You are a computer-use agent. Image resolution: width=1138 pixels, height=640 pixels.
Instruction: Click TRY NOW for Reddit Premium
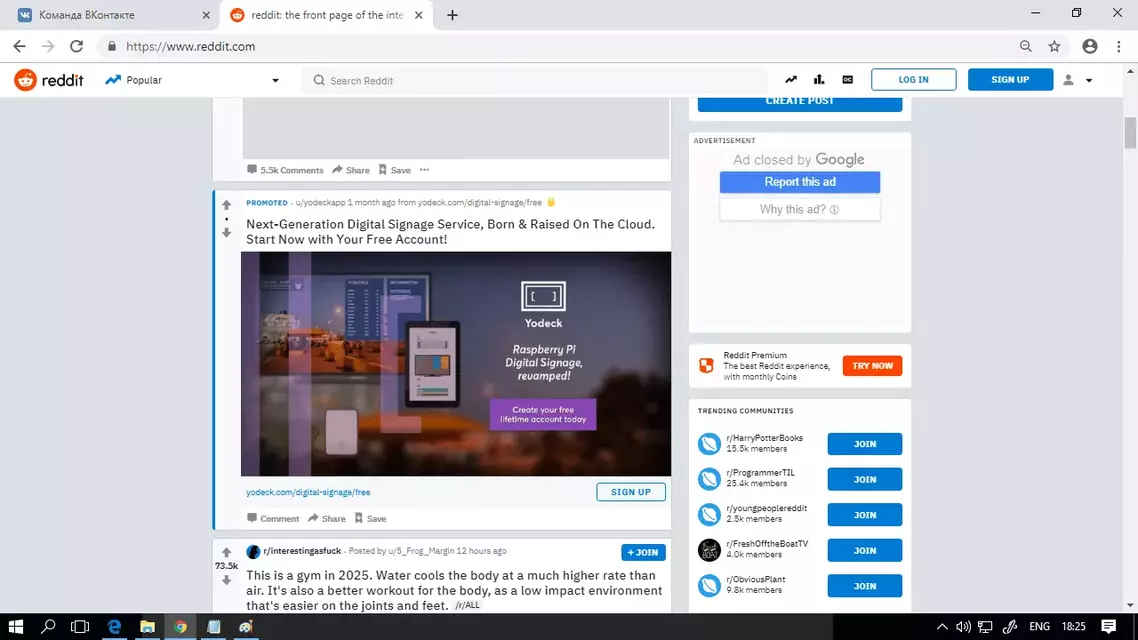[872, 366]
